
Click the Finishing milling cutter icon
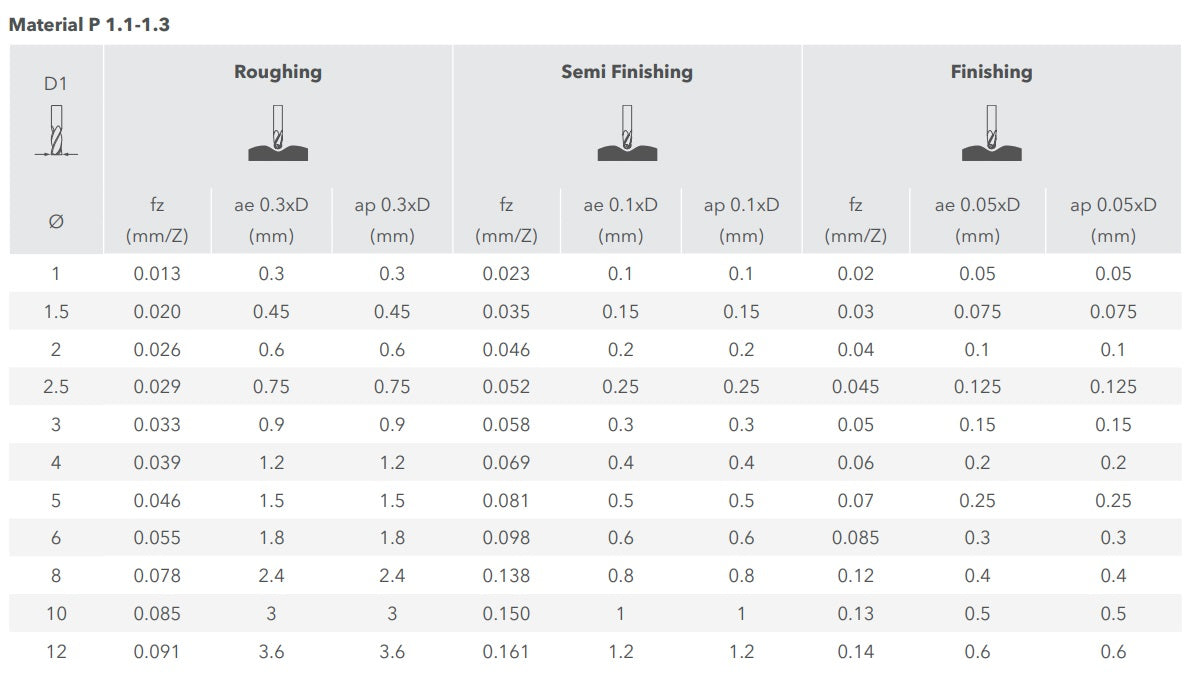point(991,132)
